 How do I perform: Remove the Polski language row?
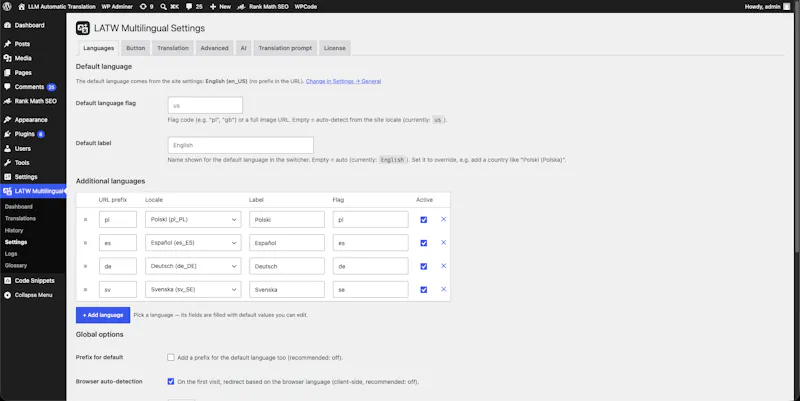coord(443,219)
